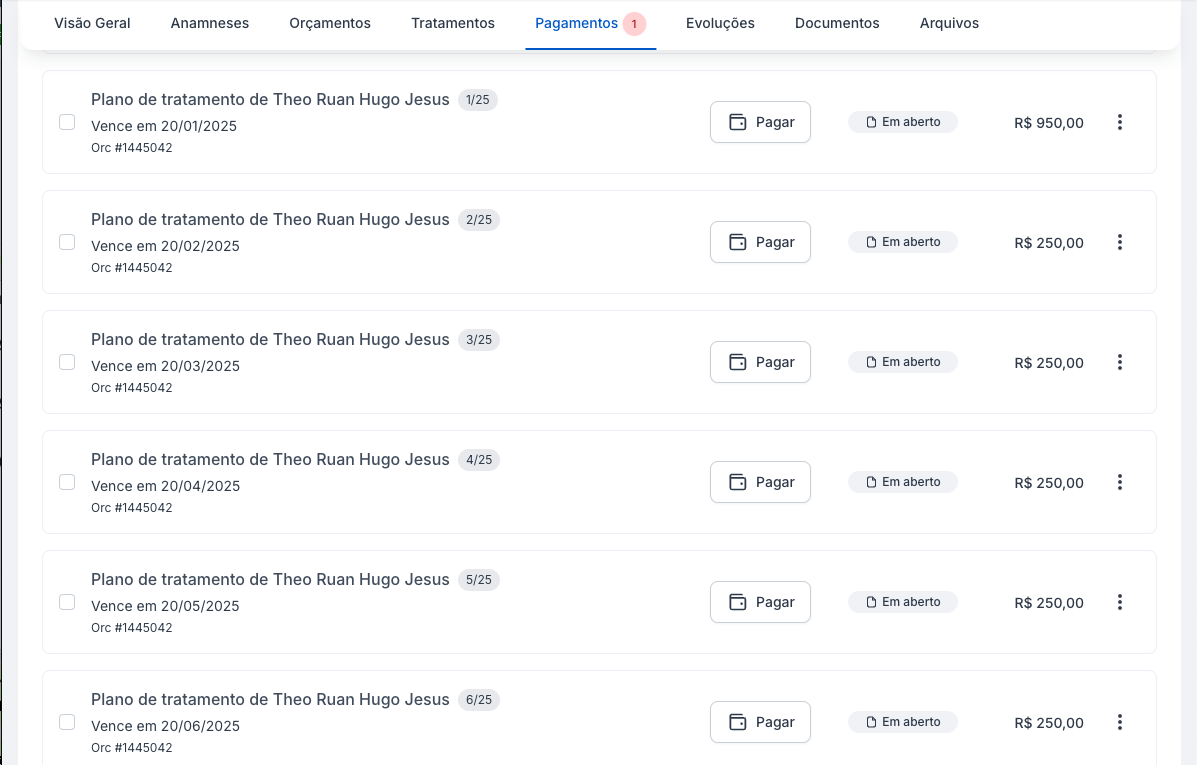
Task: Click wallet icon on installment 1/25 Pagar
Action: (738, 122)
